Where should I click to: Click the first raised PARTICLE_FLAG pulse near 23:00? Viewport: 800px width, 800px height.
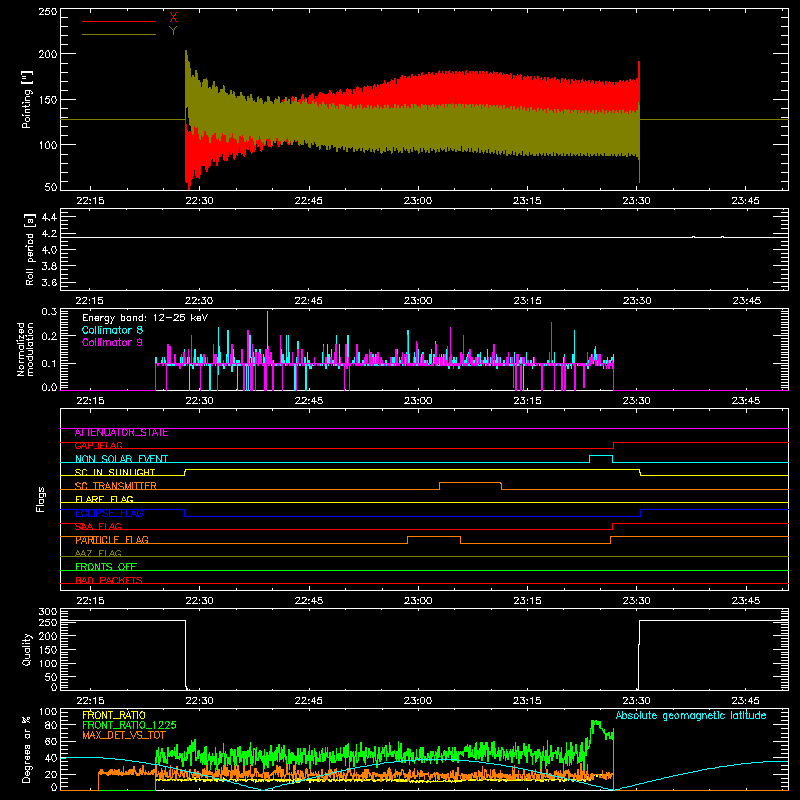click(434, 537)
